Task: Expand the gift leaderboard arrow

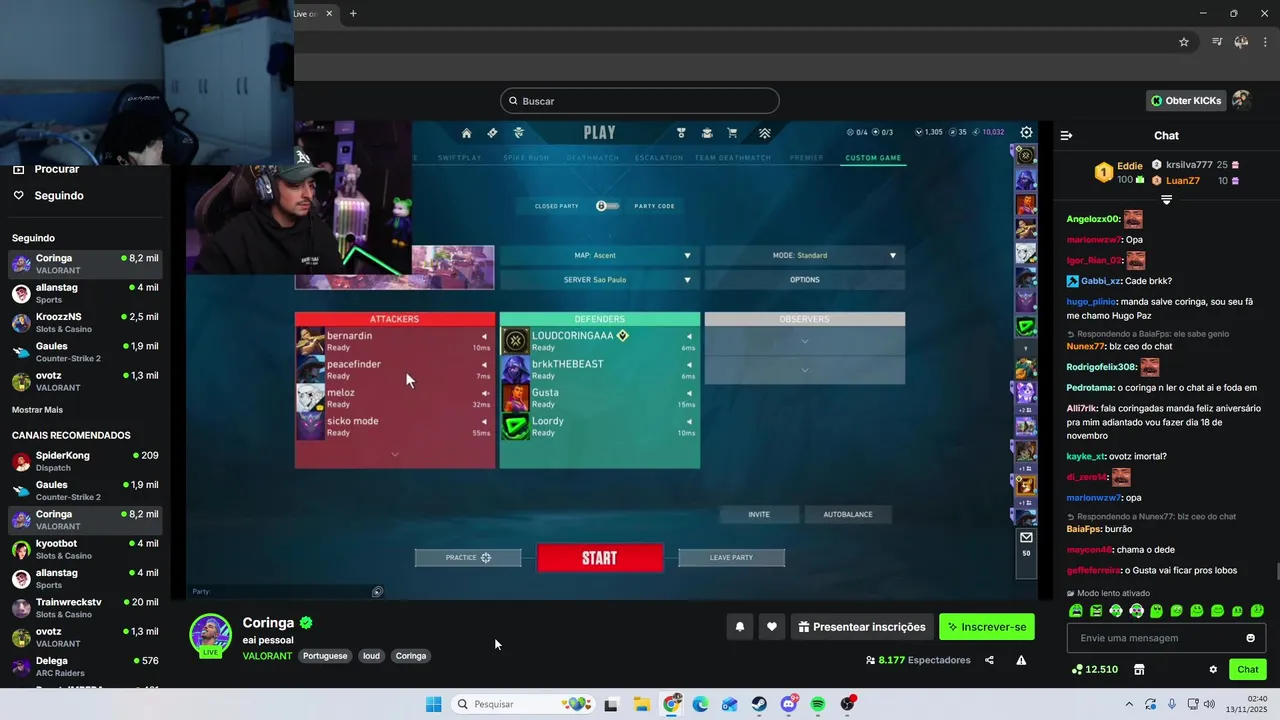Action: pyautogui.click(x=1166, y=200)
